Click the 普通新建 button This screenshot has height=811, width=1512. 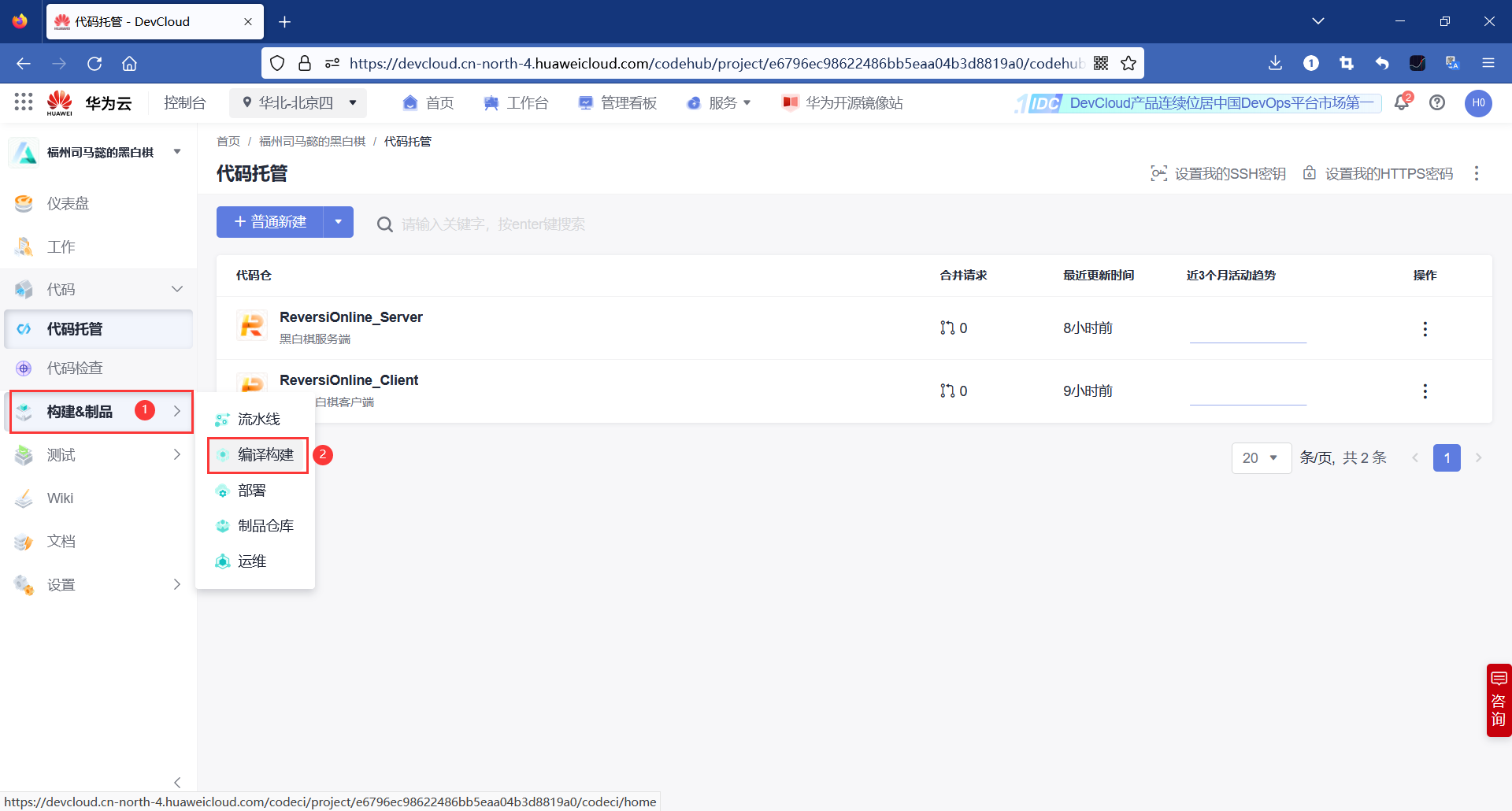click(x=270, y=222)
